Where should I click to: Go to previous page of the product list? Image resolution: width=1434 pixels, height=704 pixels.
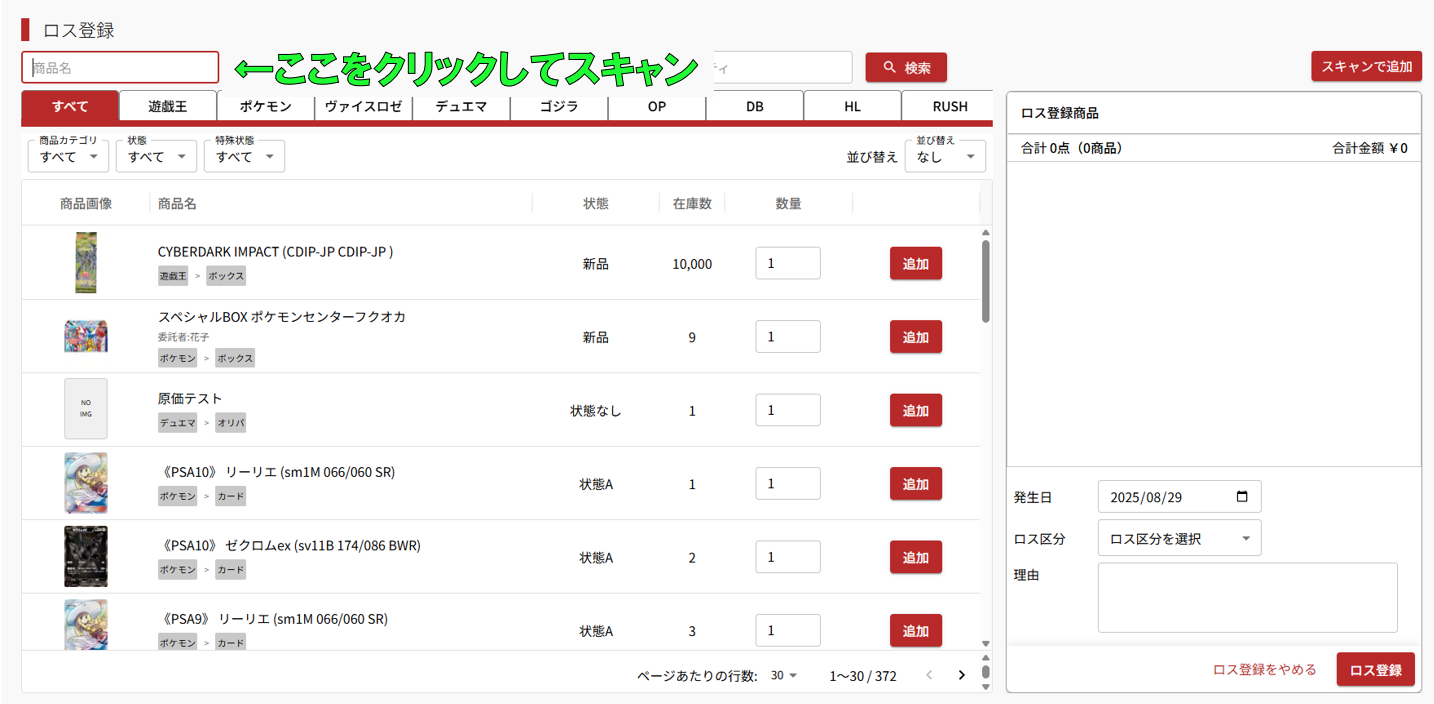click(x=929, y=675)
